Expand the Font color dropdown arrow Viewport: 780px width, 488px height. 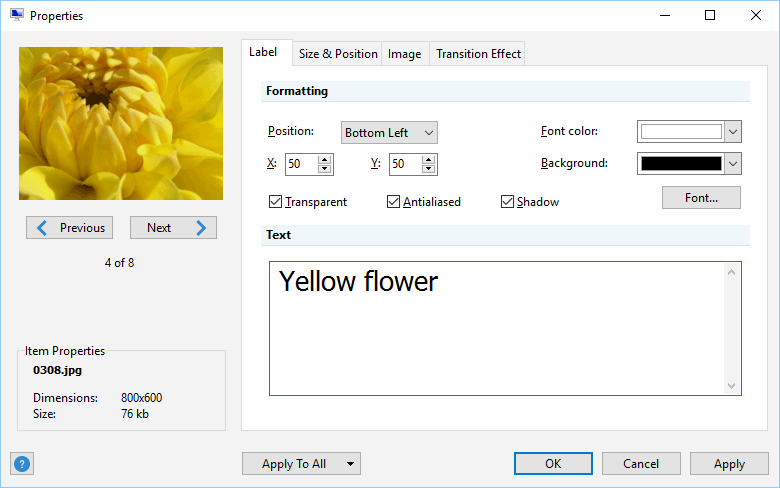tap(732, 132)
